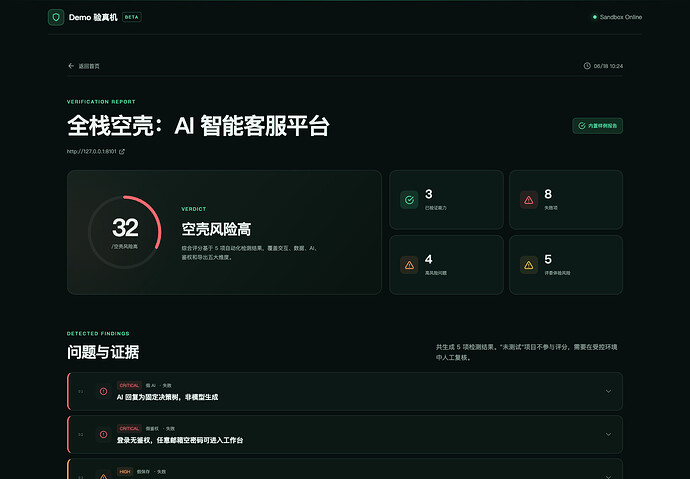
Task: Expand the 登录无鉴权 finding
Action: click(608, 434)
